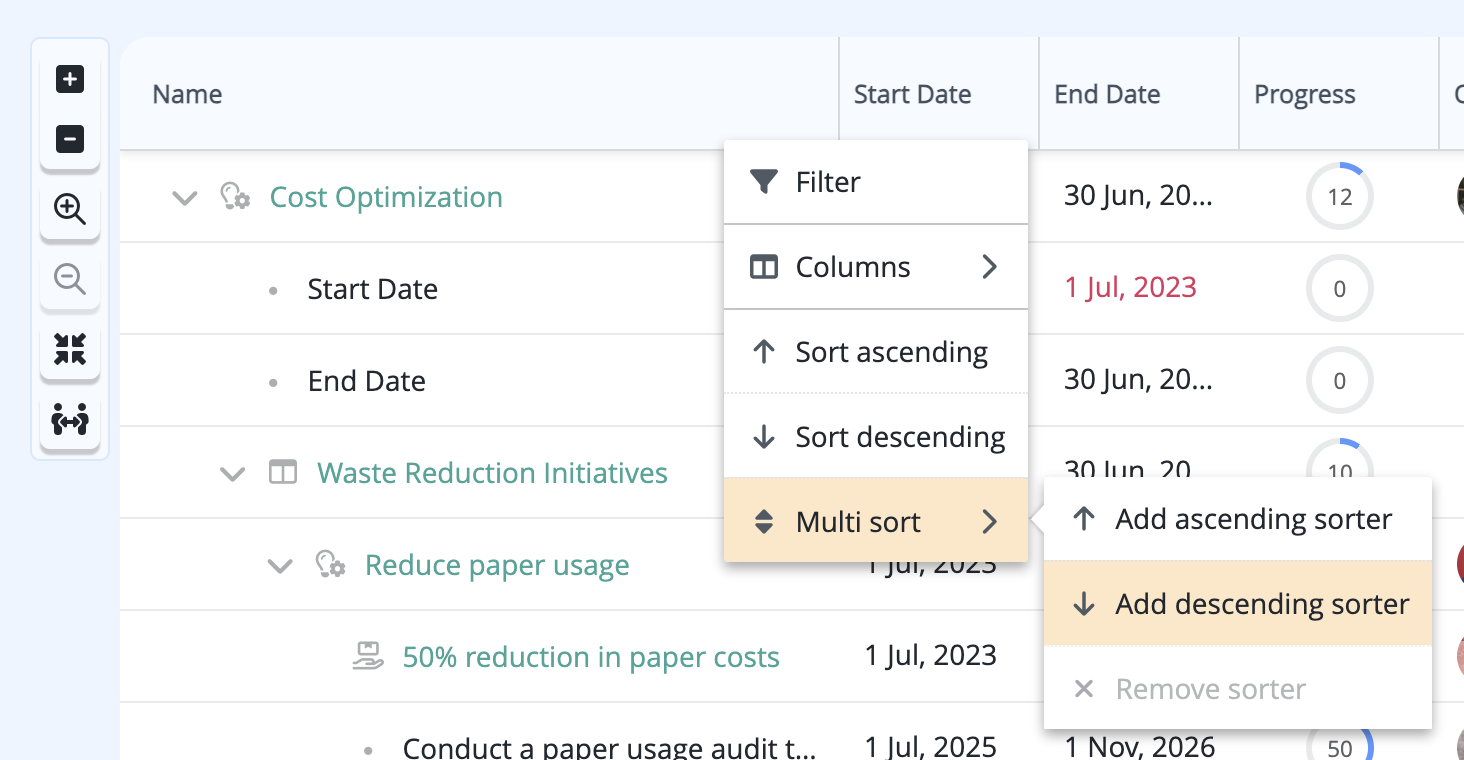Click the Remove sorter X icon

coord(1084,689)
